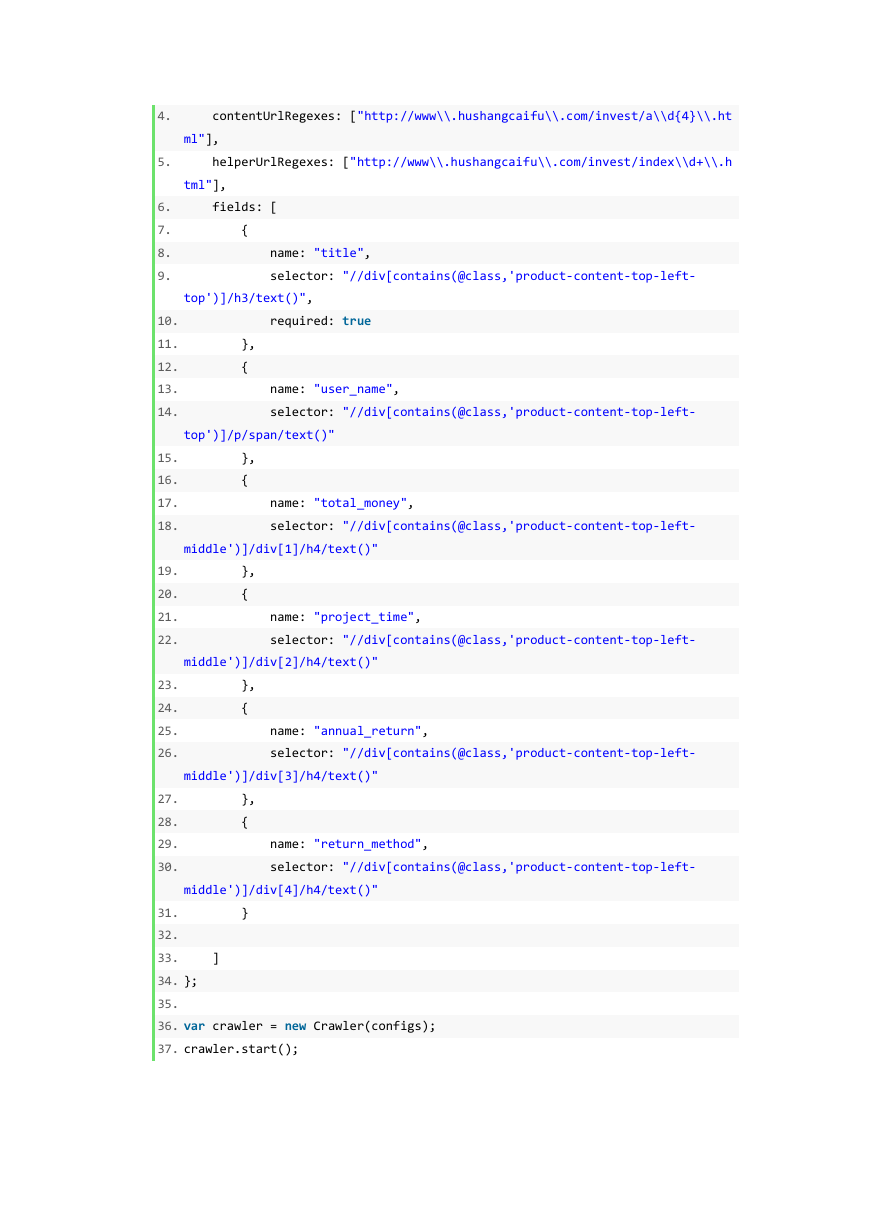The width and height of the screenshot is (869, 1228).
Task: Click the "total_money" name value
Action: pos(361,503)
